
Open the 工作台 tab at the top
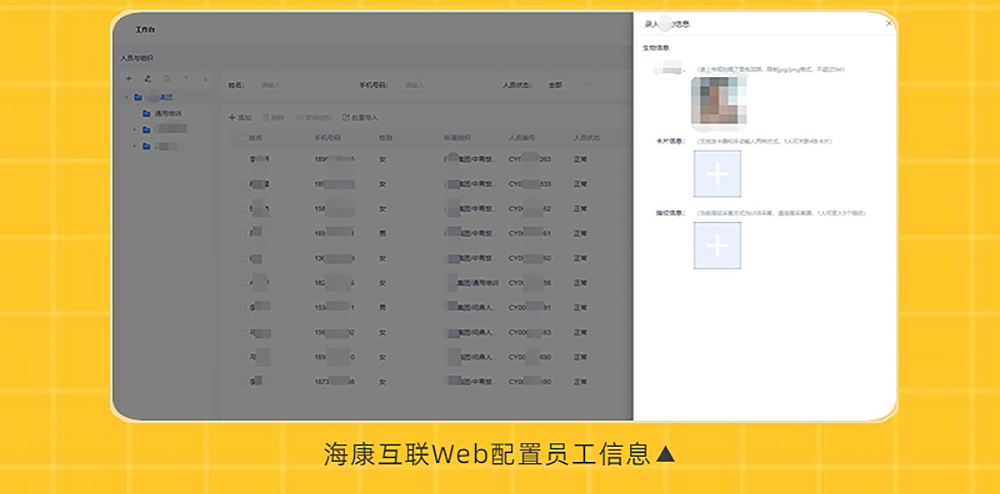[145, 30]
